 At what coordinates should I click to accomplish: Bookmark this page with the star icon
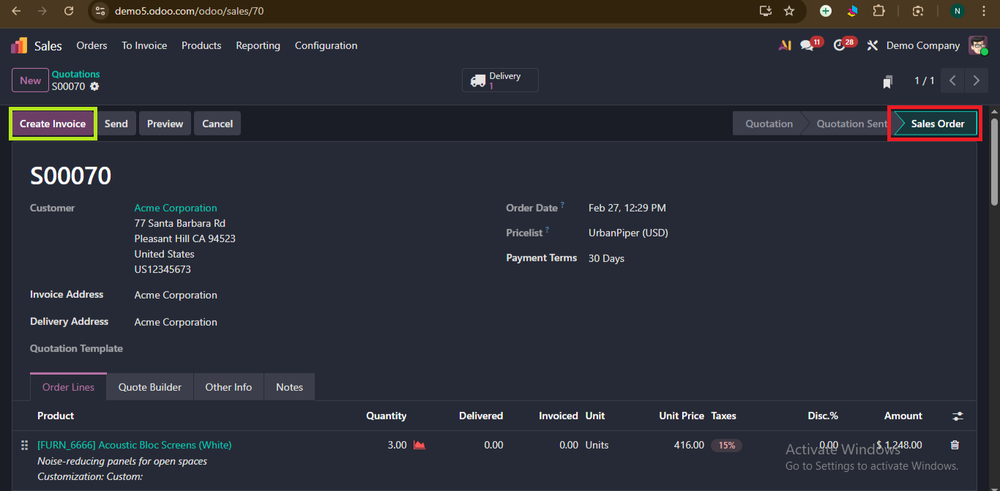(789, 11)
